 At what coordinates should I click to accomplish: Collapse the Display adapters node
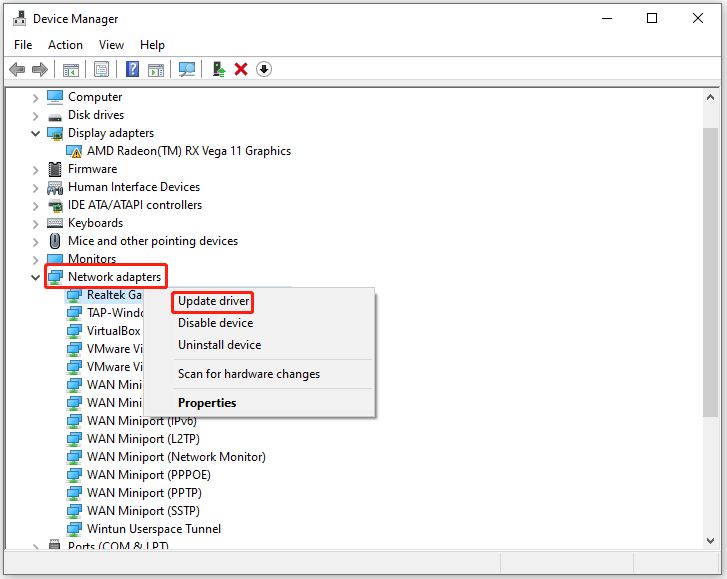coord(36,133)
